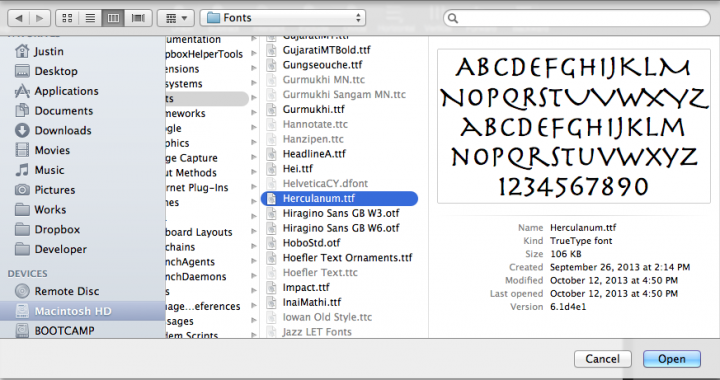Expand the DropboxHelperTools folder arrow
Viewport: 720px width, 380px height.
[253, 54]
